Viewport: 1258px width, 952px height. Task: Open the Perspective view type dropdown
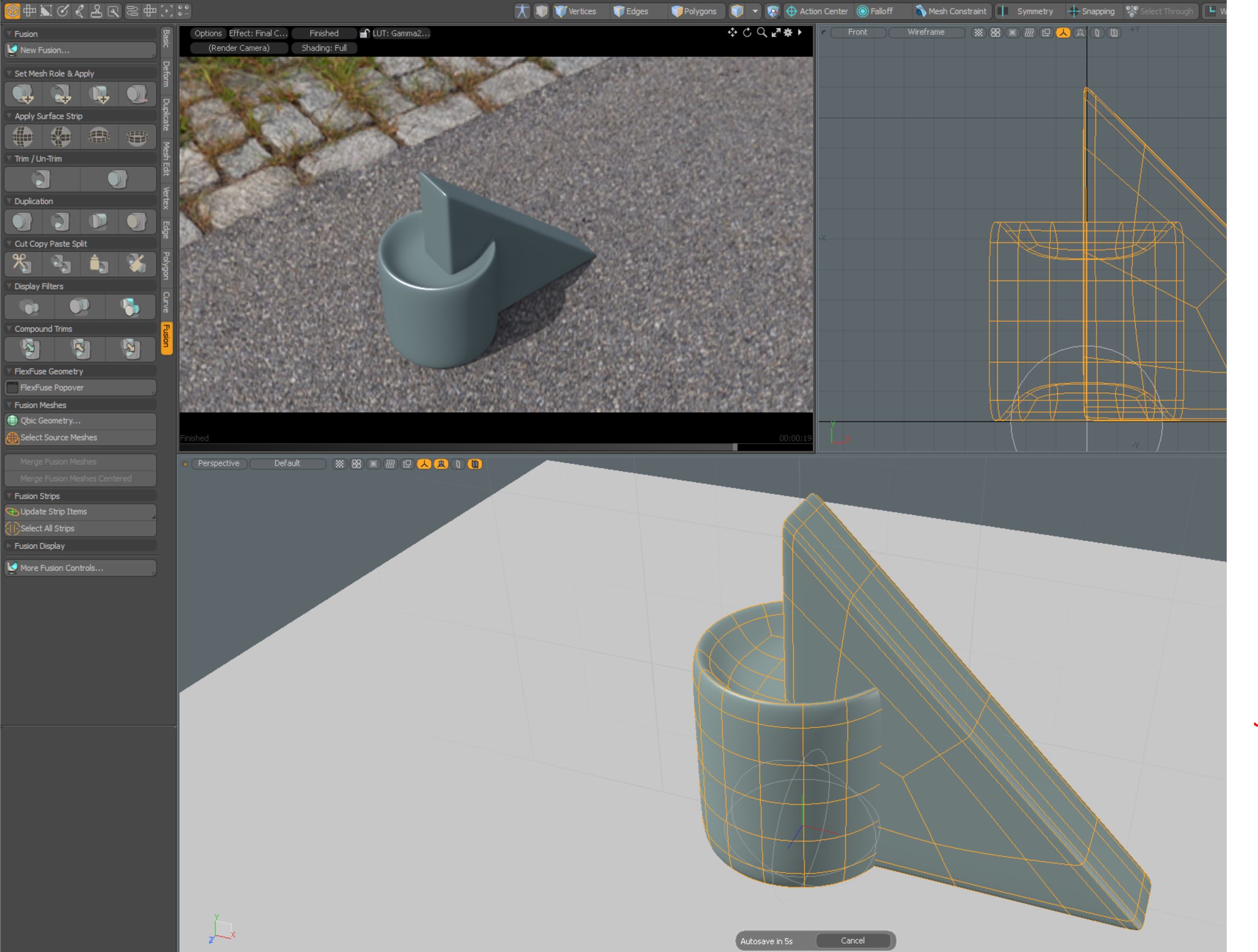pos(218,464)
